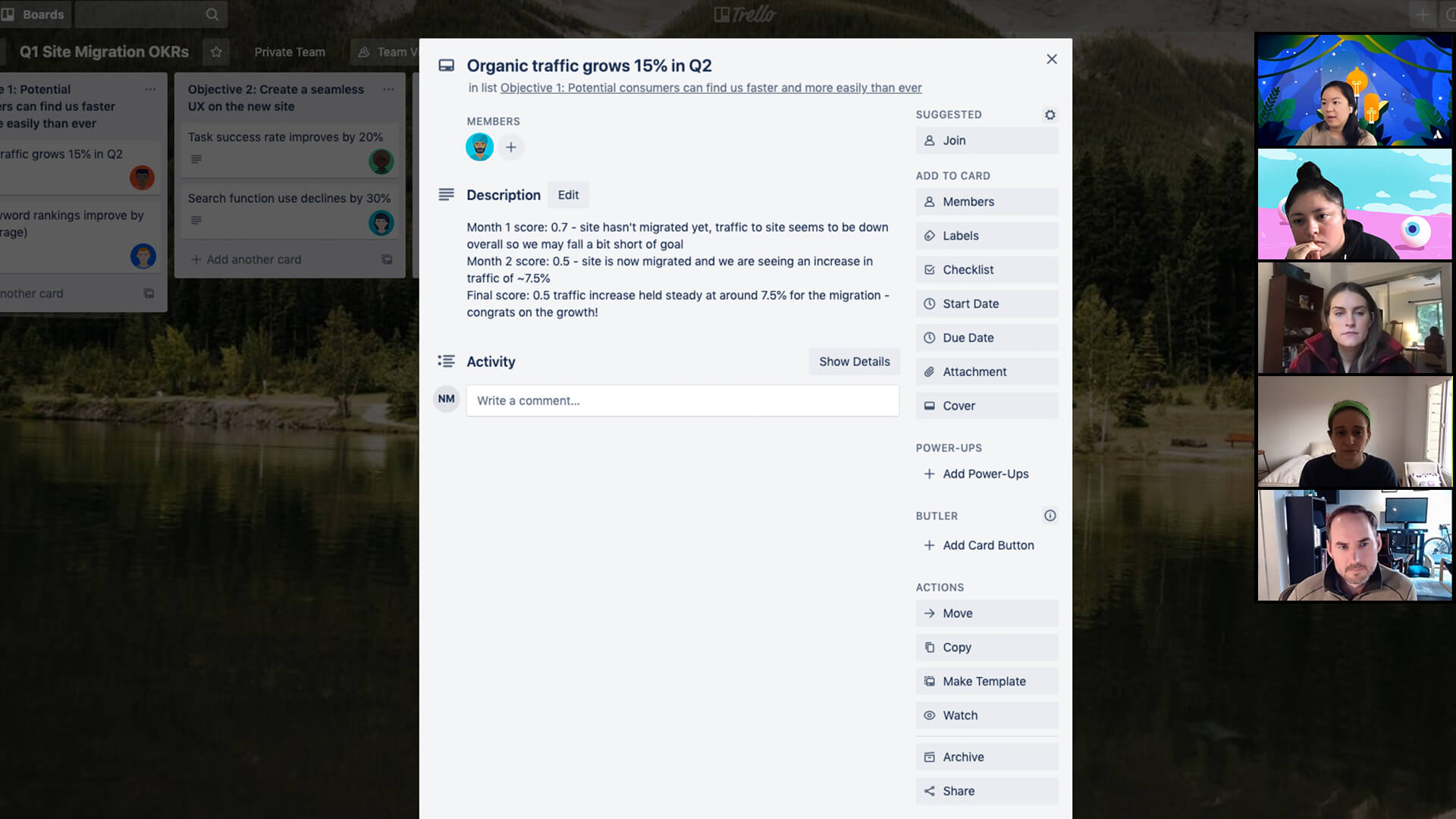
Task: Click the activity comment input field
Action: click(683, 400)
